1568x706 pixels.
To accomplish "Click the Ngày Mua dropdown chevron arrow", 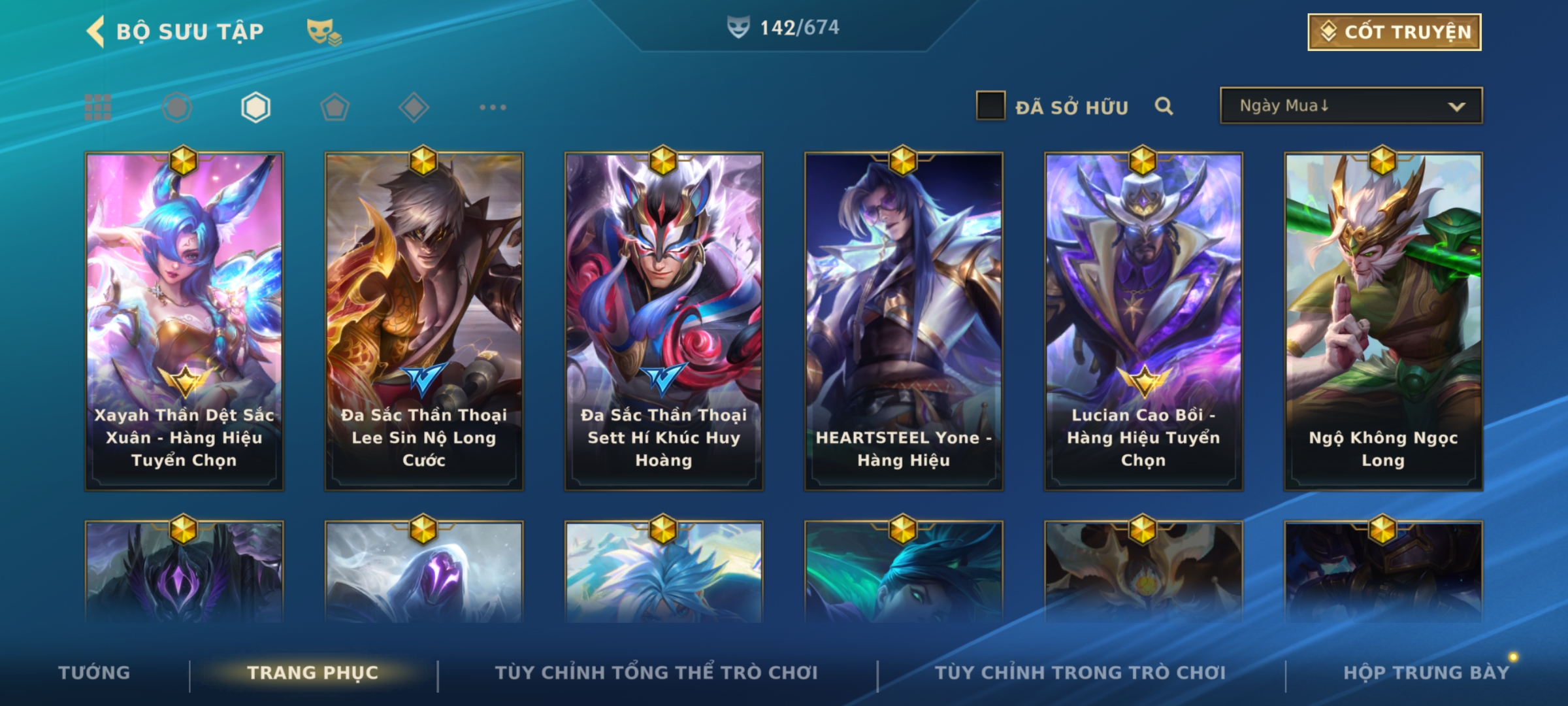I will pyautogui.click(x=1456, y=107).
